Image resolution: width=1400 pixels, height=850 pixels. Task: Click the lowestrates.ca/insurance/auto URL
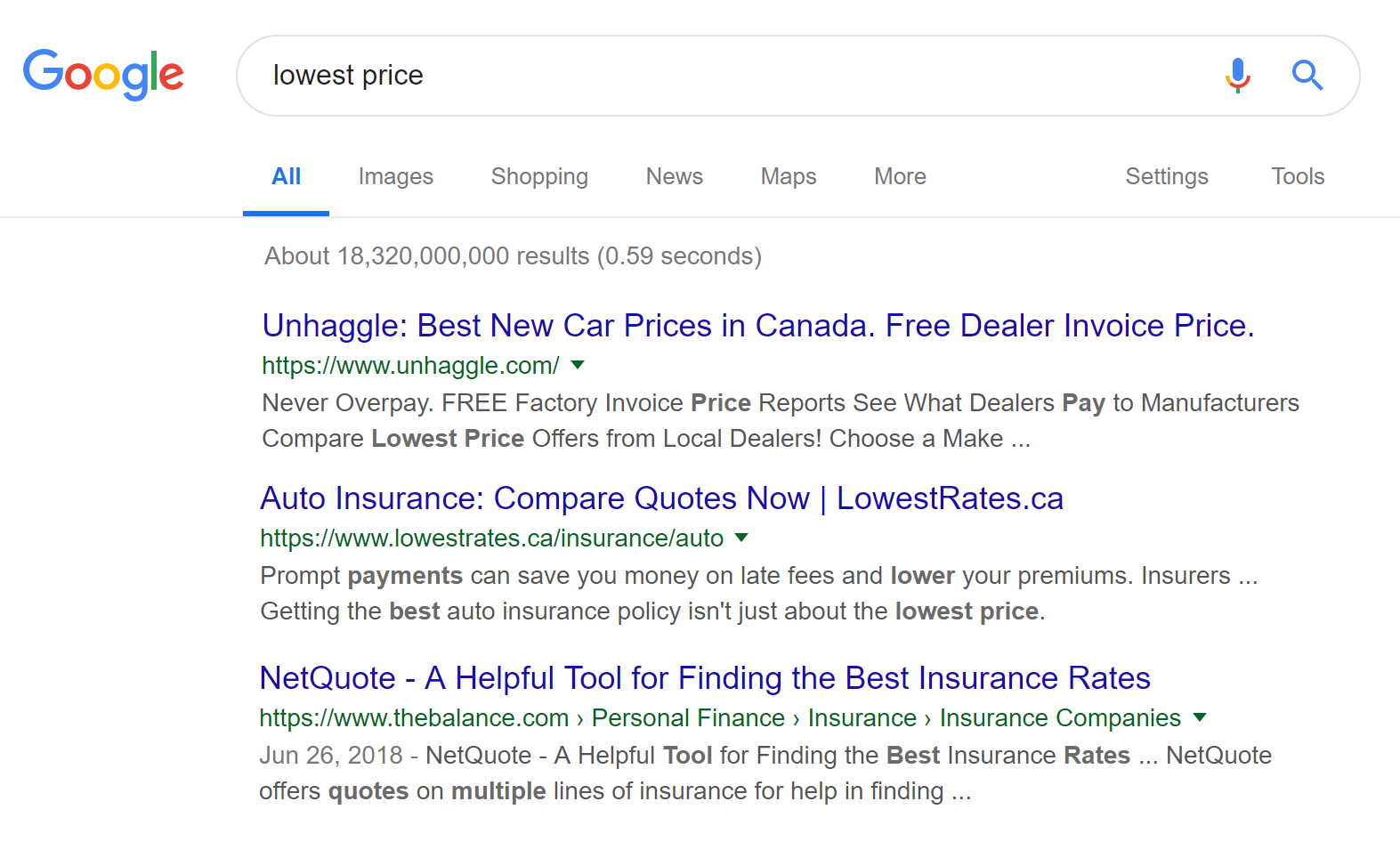[491, 538]
